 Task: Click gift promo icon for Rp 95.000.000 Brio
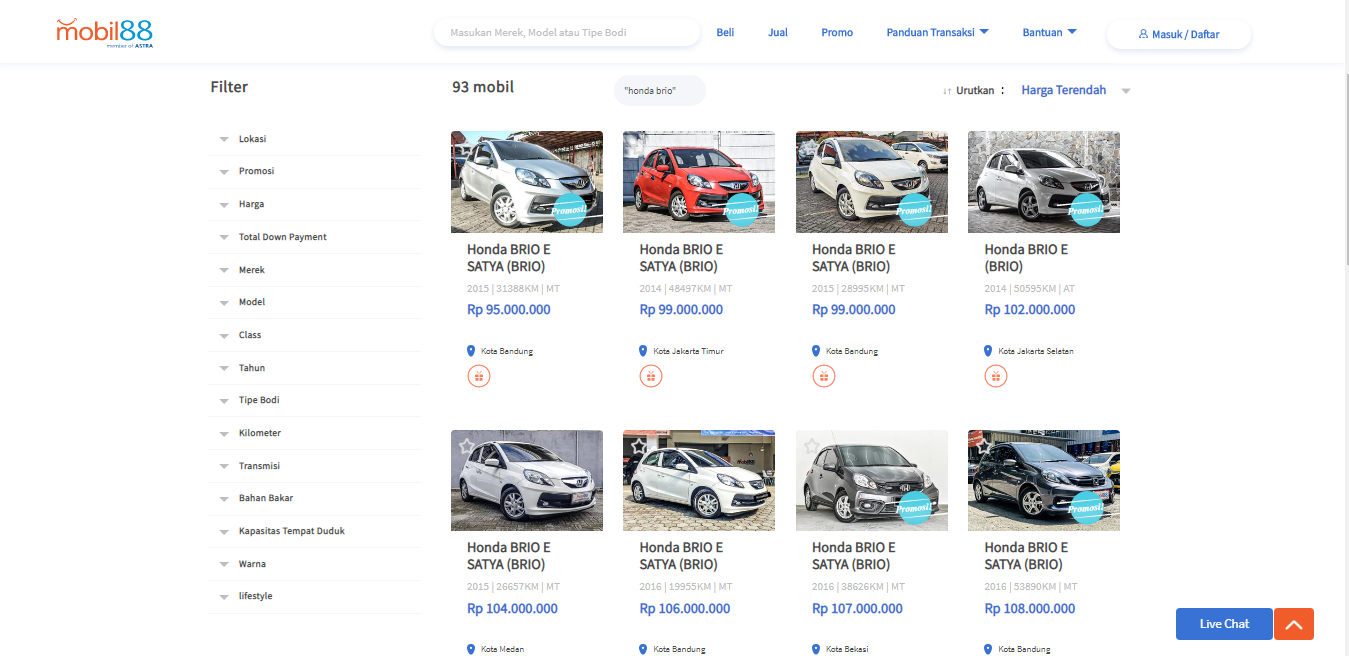click(479, 376)
